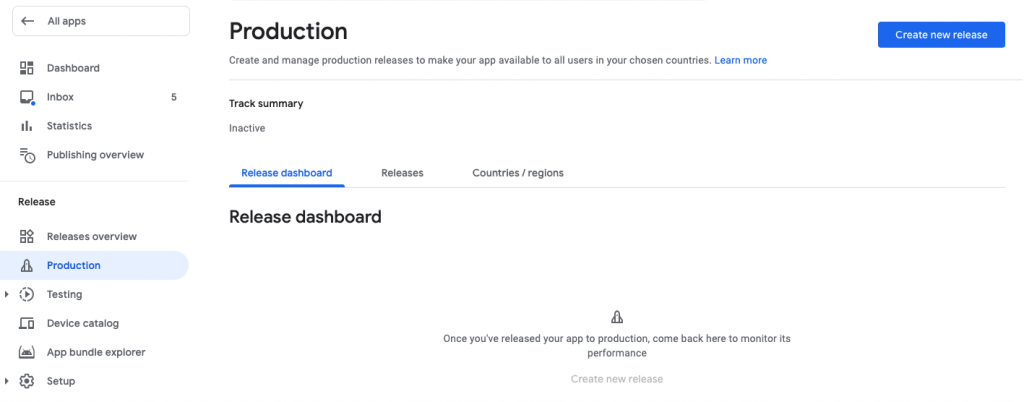Open the App bundle explorer icon
The image size is (1024, 402).
pos(27,352)
